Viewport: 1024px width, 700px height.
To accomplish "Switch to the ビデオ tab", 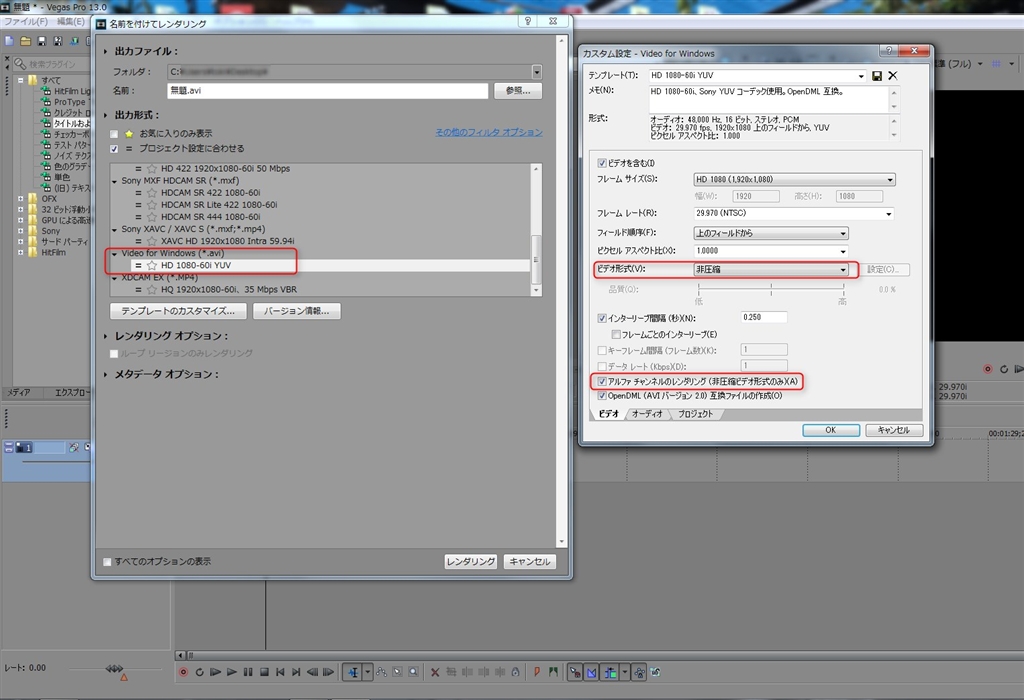I will (609, 414).
